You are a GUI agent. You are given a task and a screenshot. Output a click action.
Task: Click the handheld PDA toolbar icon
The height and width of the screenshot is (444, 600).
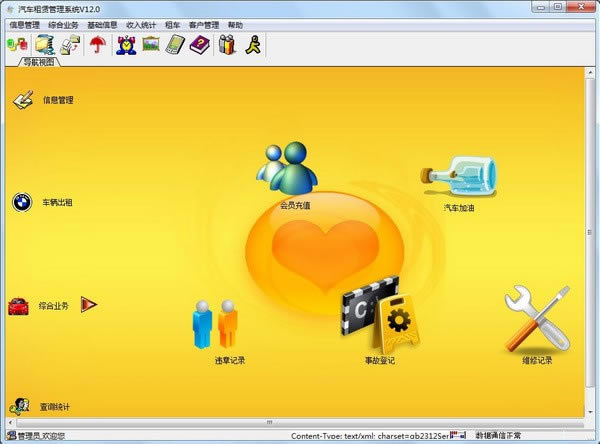tap(175, 44)
